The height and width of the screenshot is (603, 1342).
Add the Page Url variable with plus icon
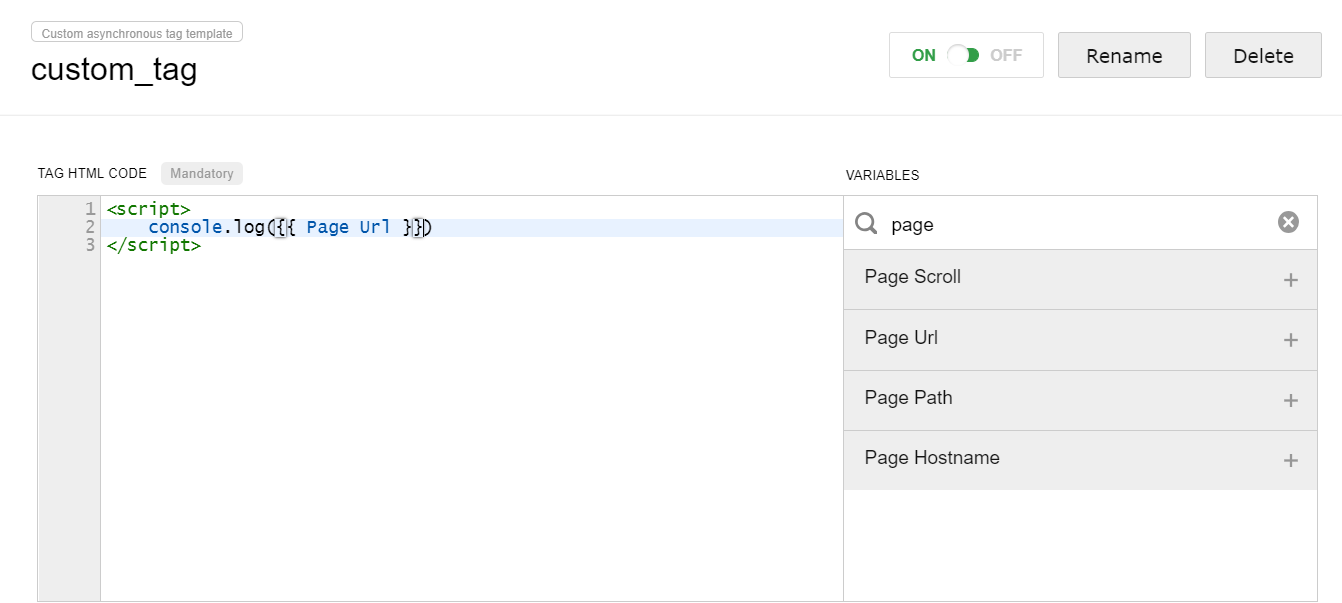[1290, 340]
